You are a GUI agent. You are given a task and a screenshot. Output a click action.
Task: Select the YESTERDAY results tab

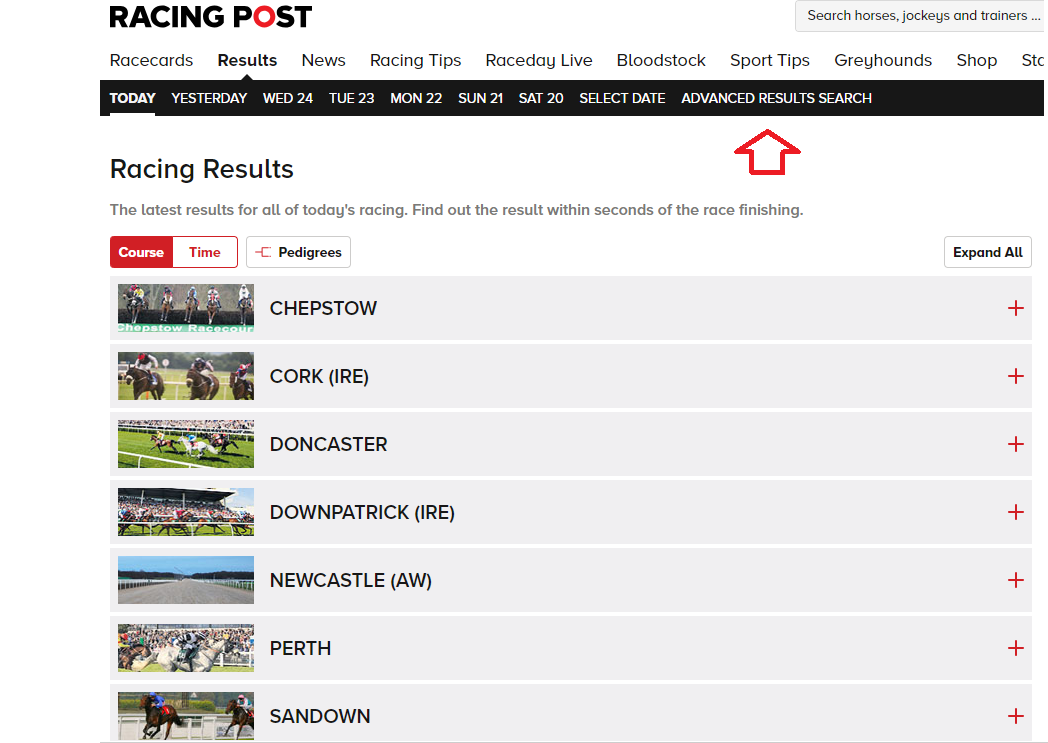(x=209, y=98)
